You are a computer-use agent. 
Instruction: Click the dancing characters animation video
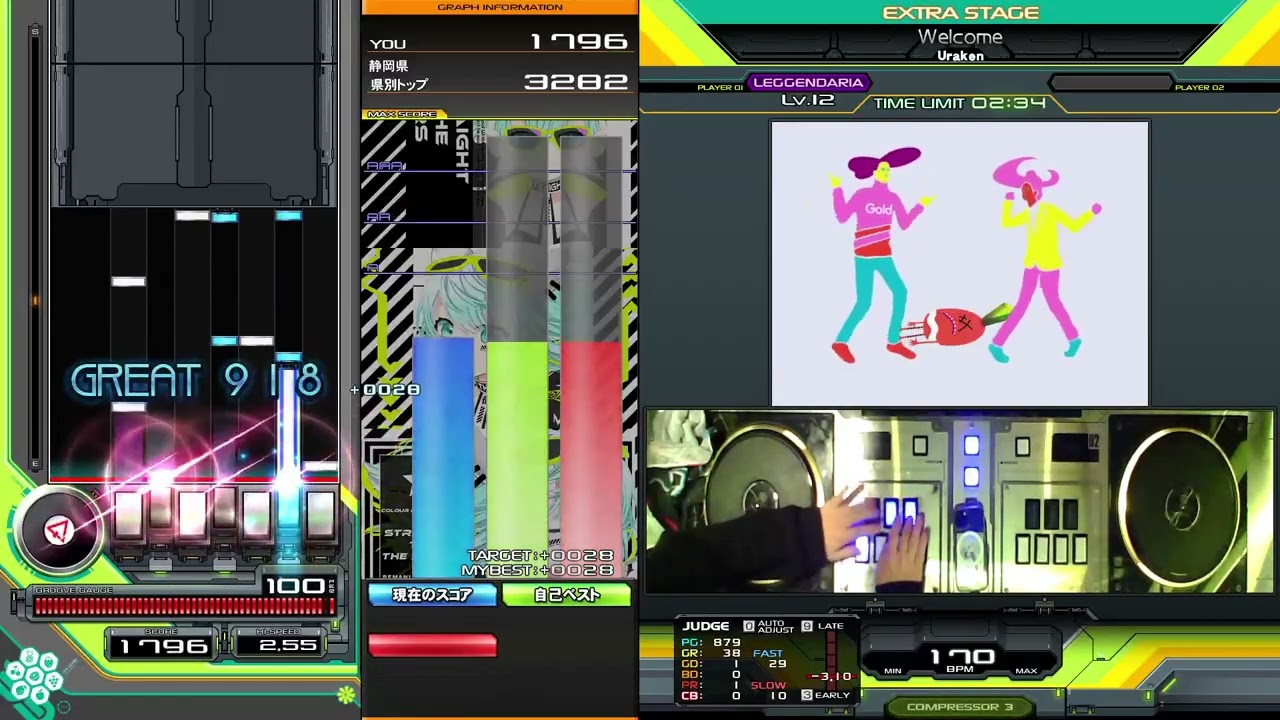tap(960, 264)
